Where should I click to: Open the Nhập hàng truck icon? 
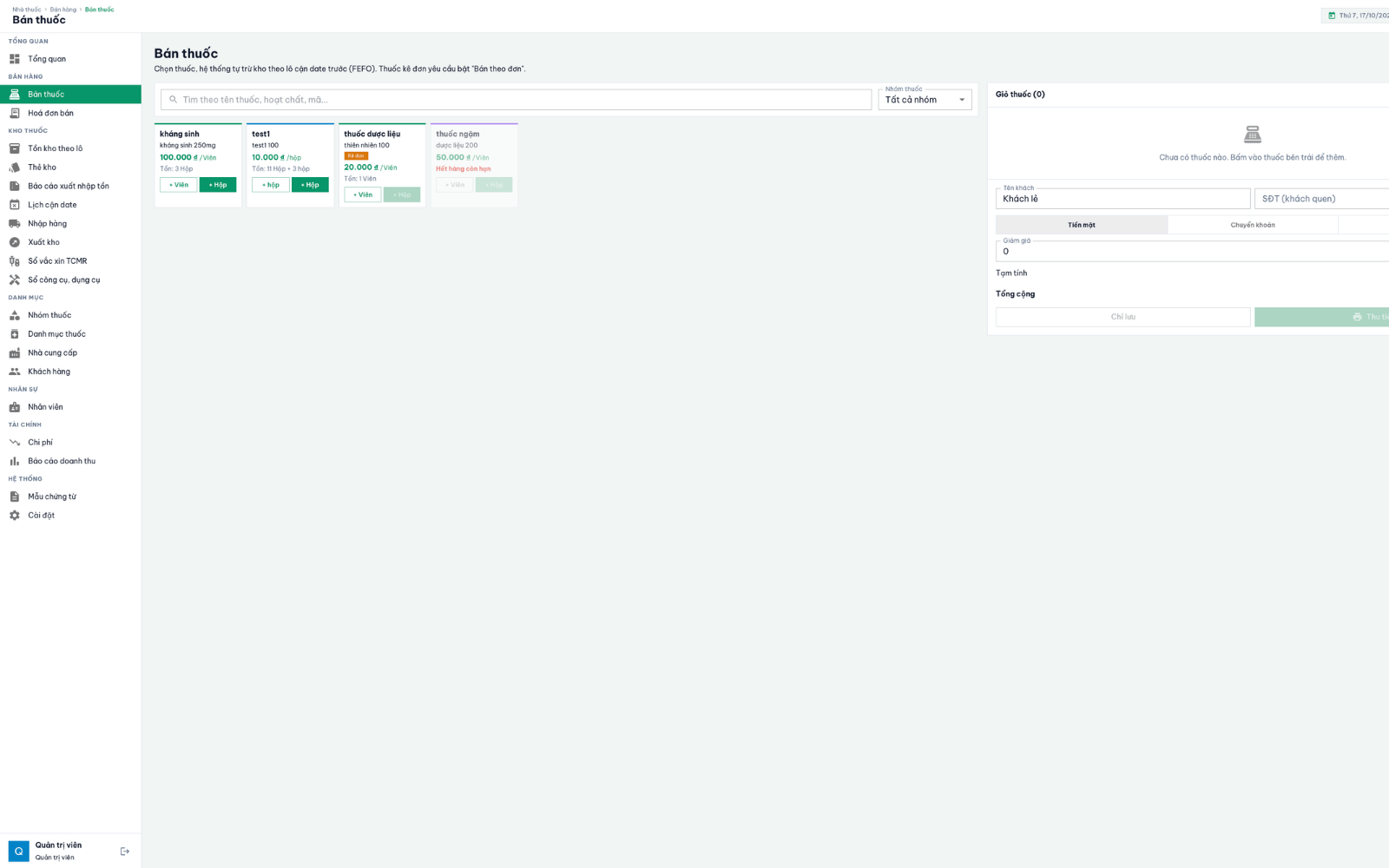click(15, 224)
